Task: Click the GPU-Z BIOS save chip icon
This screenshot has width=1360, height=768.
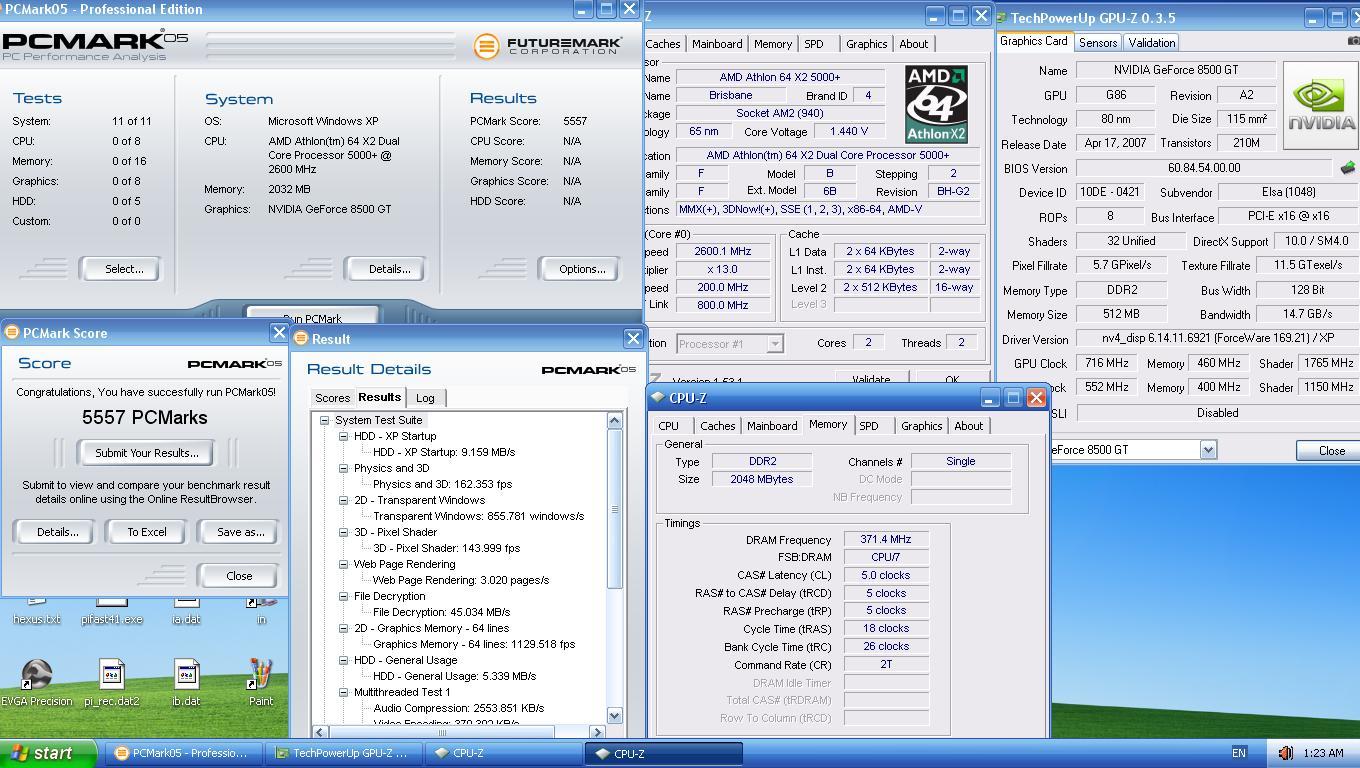Action: (x=1347, y=168)
